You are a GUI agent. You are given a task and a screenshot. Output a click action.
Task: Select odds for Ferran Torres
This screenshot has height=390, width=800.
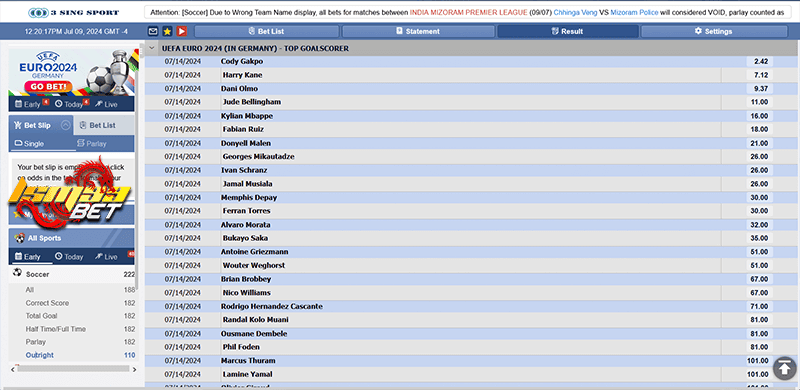point(761,211)
